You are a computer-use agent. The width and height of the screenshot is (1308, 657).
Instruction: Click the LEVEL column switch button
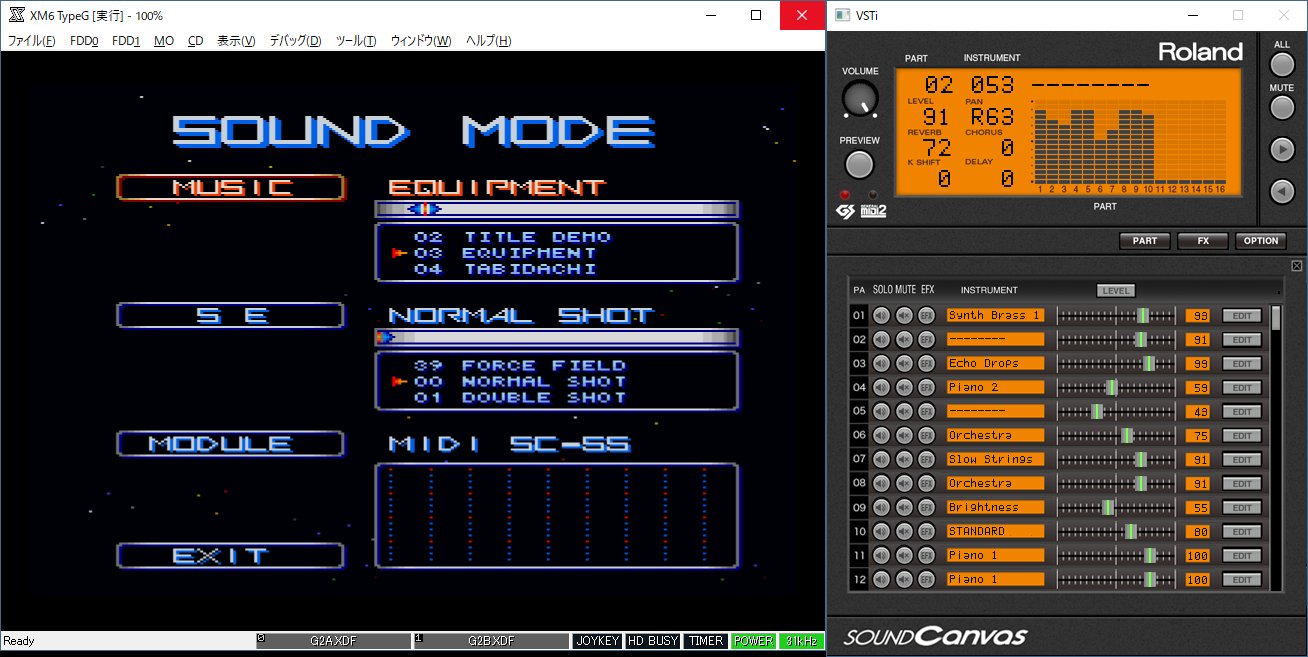click(1115, 290)
